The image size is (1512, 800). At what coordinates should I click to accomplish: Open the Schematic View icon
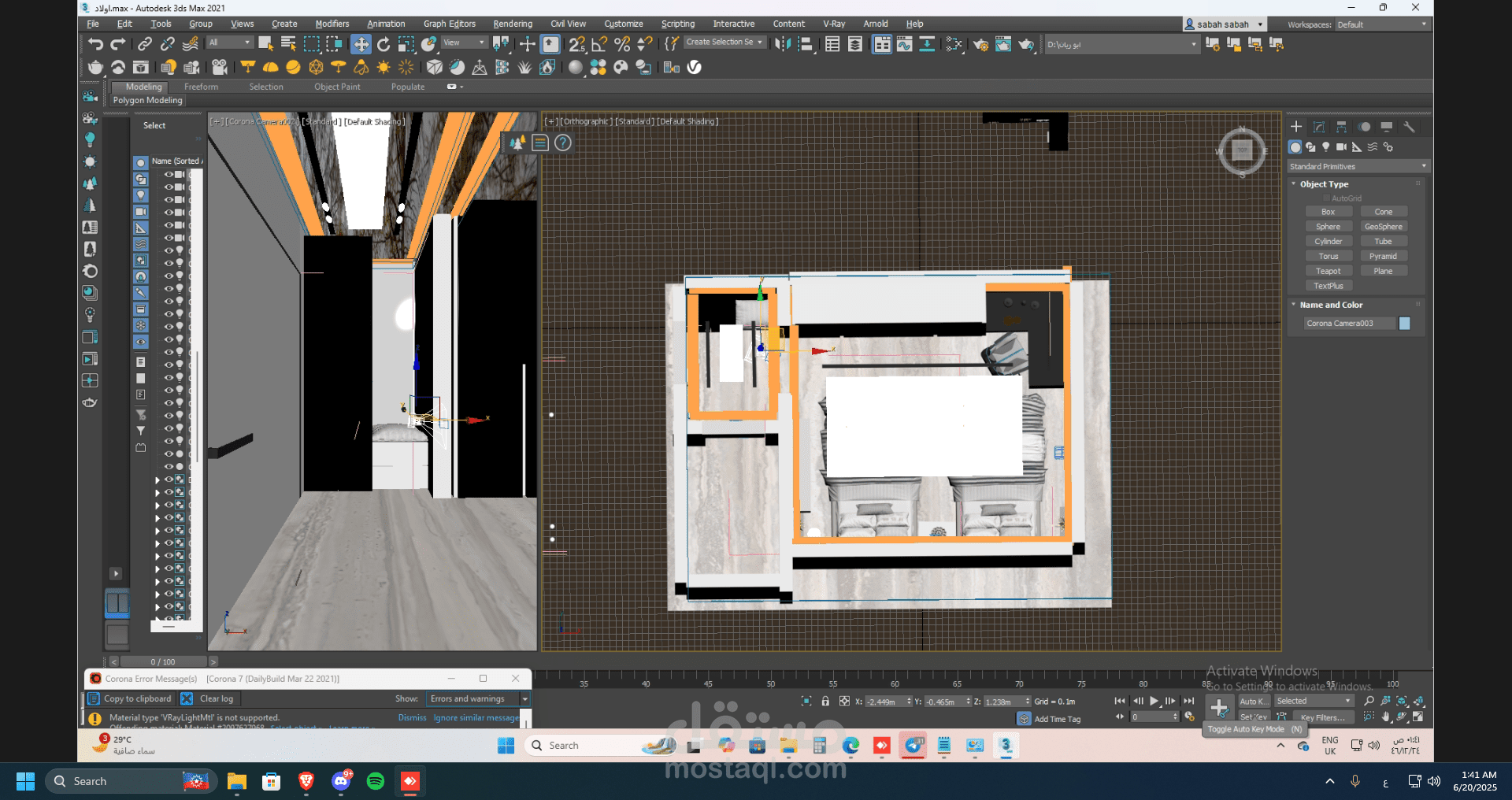click(x=927, y=44)
